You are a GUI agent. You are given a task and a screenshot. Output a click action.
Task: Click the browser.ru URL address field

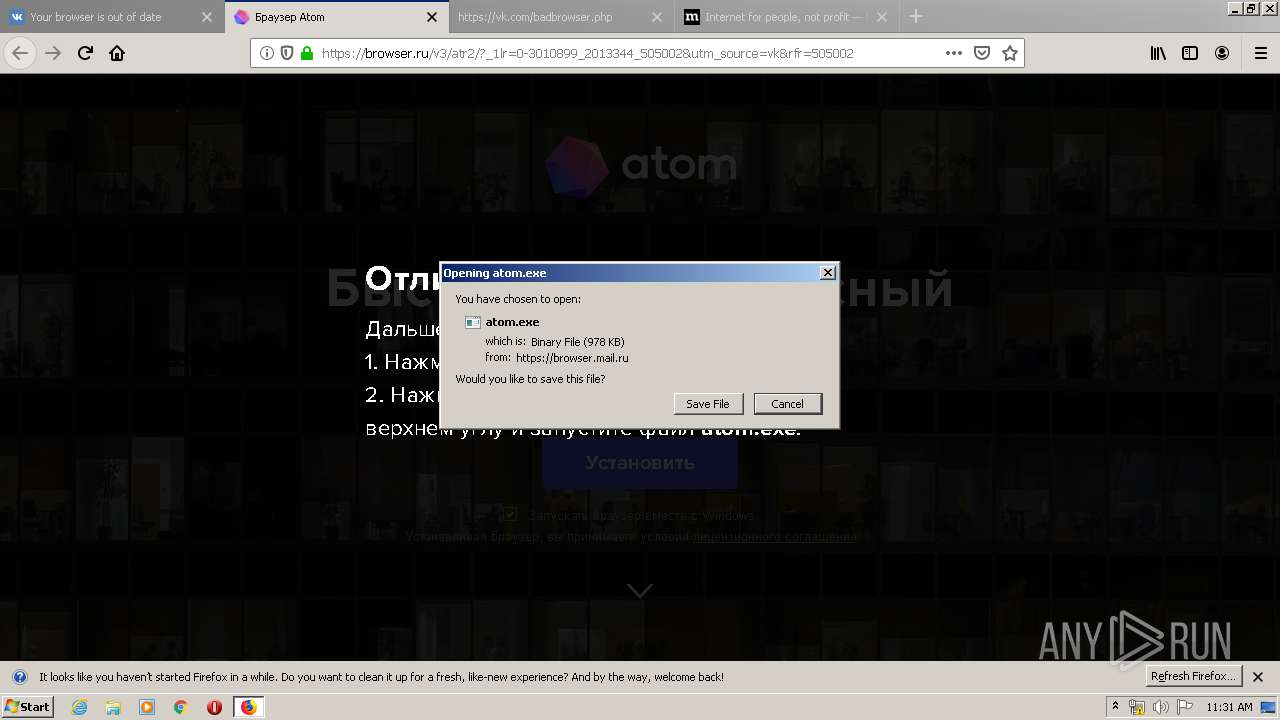[587, 53]
